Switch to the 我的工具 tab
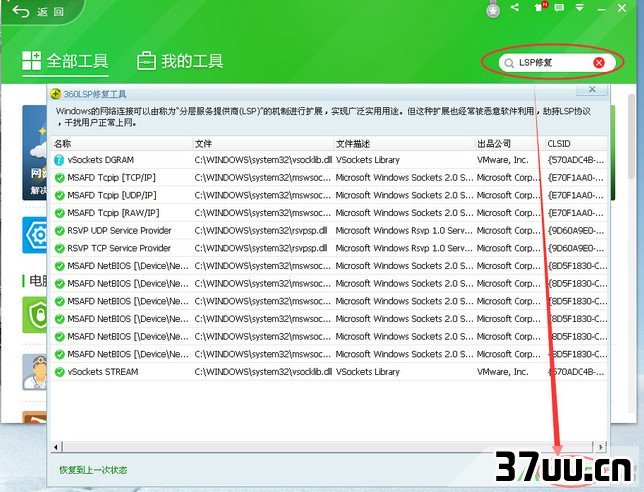 180,61
